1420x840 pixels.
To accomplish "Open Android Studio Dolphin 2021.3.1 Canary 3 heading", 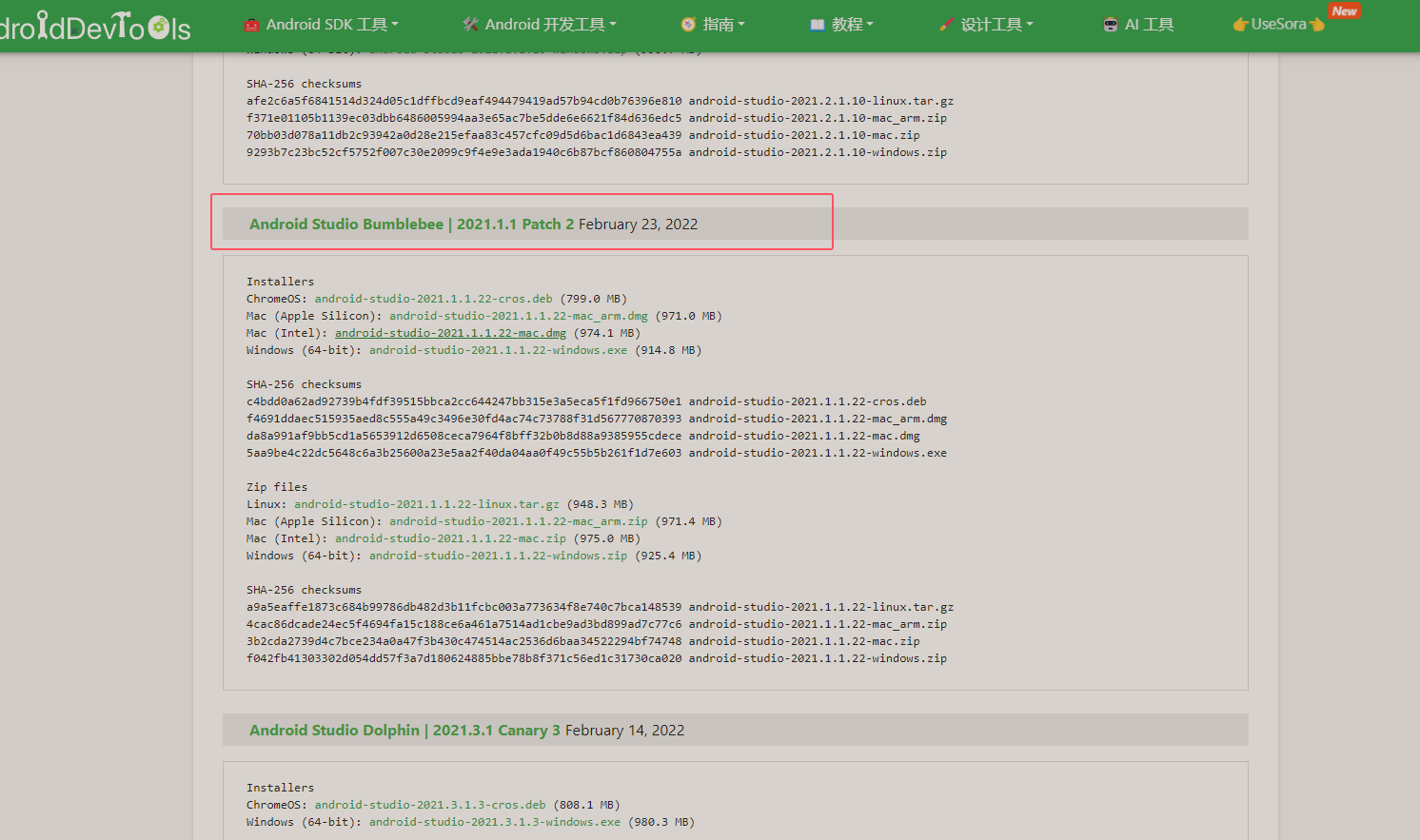I will pos(404,731).
